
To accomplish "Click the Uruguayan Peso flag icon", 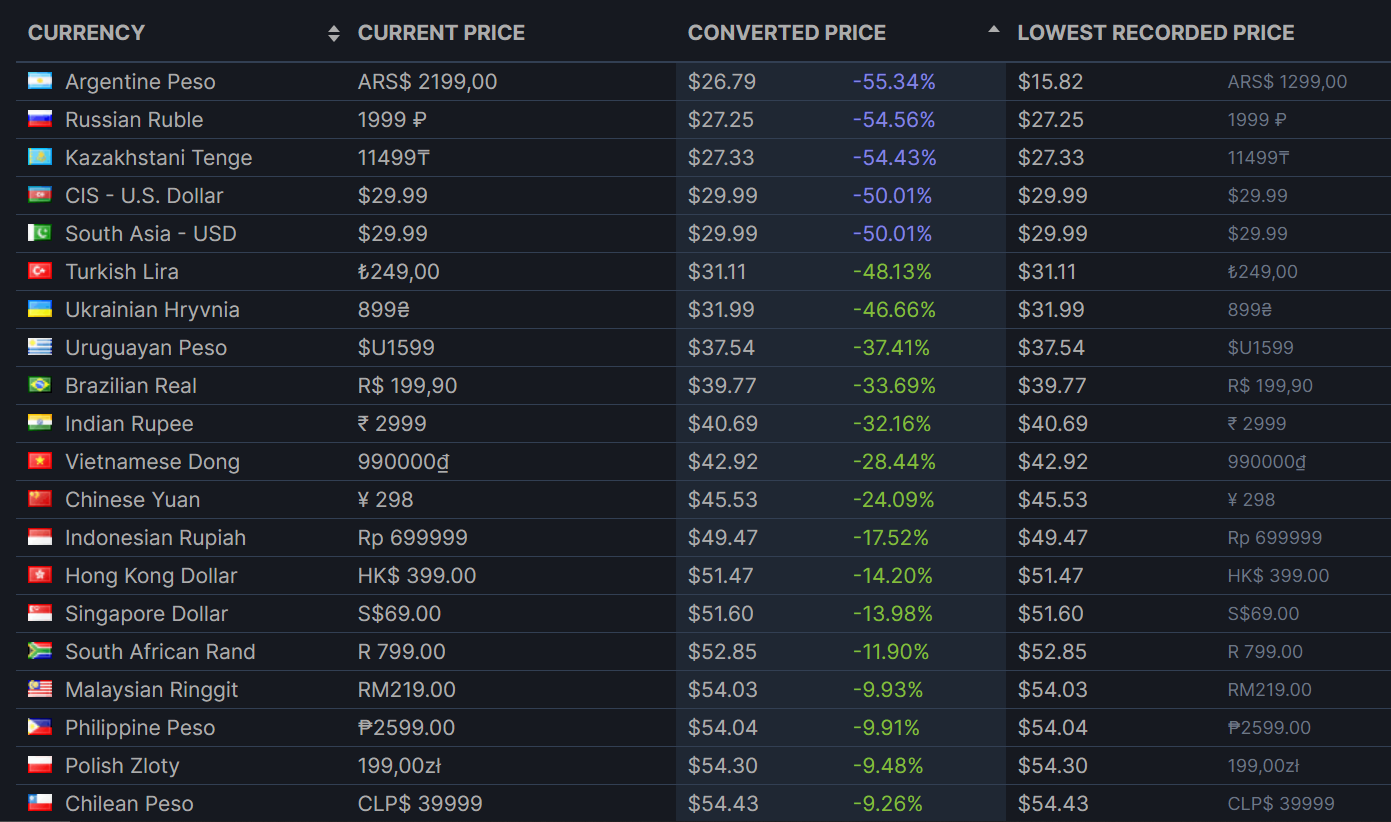I will click(x=40, y=347).
